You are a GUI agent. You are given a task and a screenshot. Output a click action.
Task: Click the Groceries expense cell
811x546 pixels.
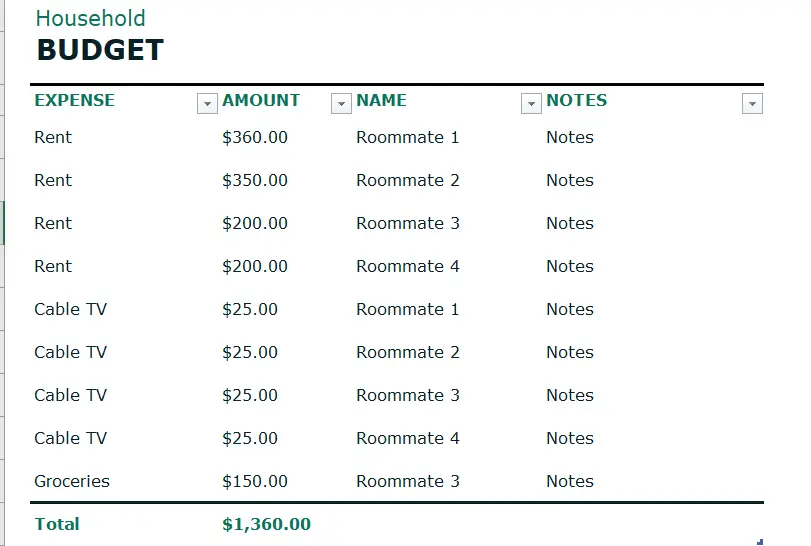[72, 481]
